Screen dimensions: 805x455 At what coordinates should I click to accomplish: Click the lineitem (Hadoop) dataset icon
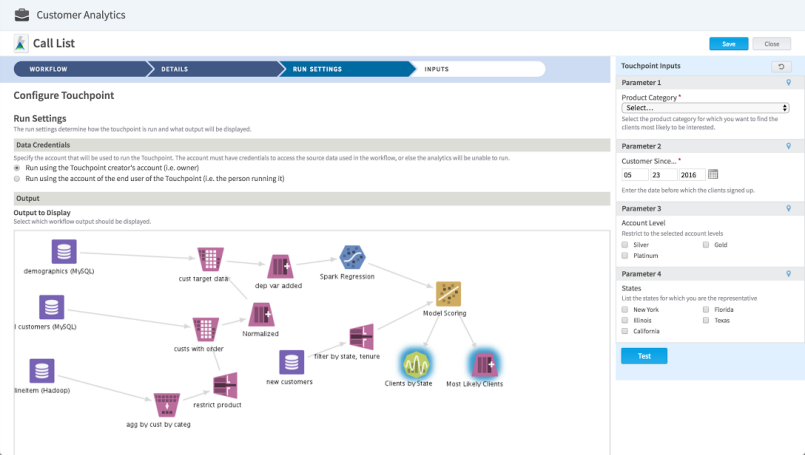[x=42, y=372]
